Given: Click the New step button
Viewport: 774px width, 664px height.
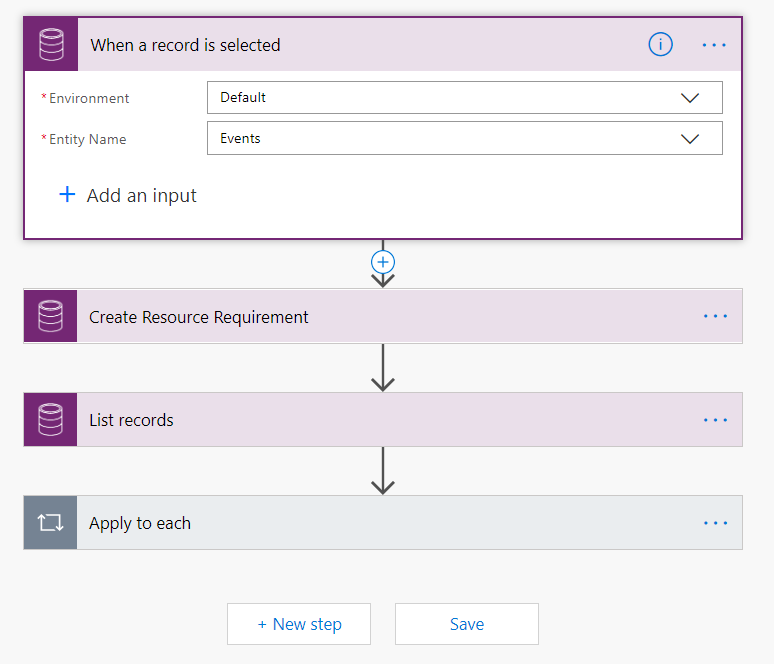Looking at the screenshot, I should click(299, 624).
